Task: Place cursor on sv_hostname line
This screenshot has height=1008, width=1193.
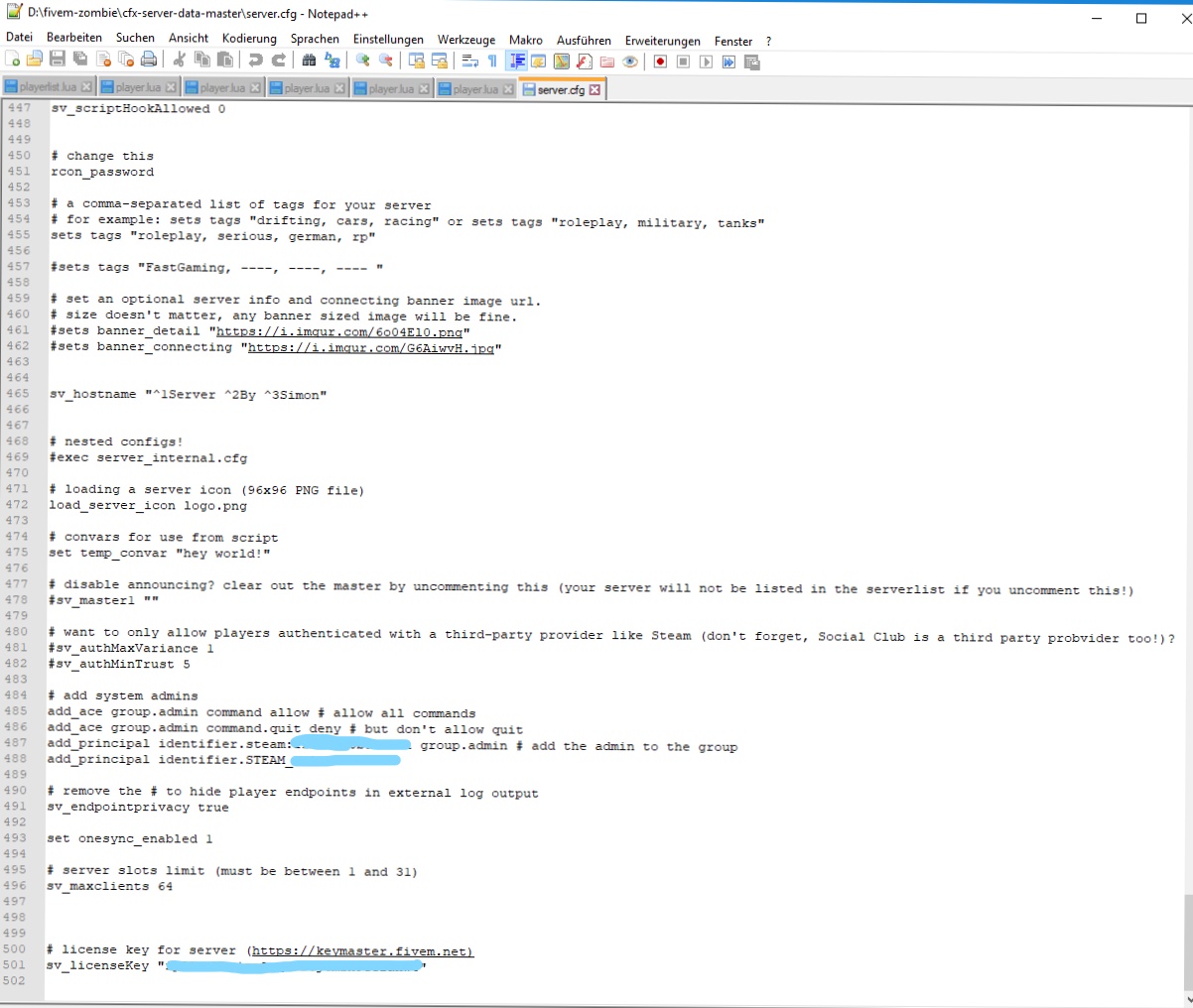Action: pos(188,395)
